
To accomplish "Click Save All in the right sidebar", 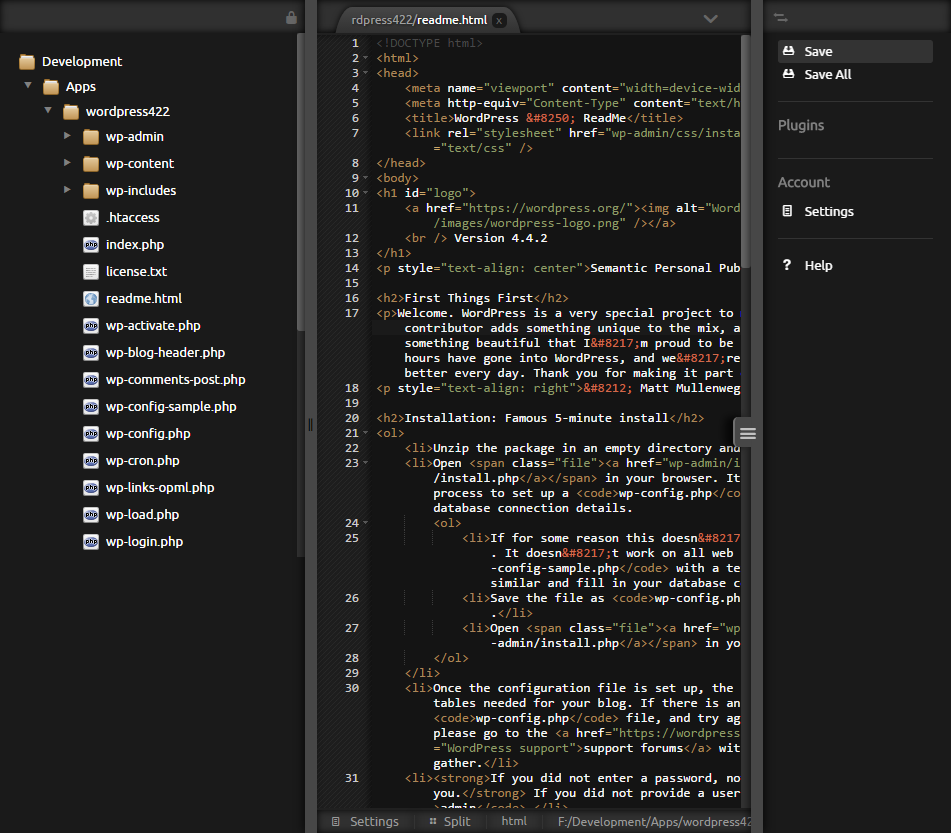I will 827,74.
